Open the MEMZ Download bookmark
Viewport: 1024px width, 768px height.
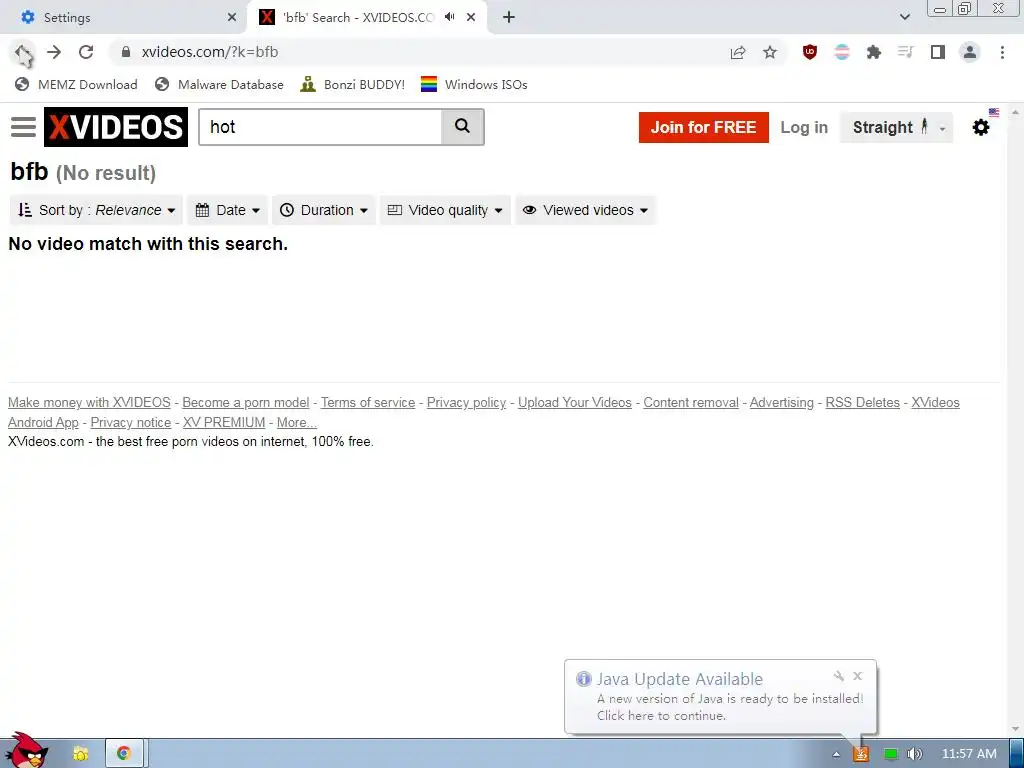[x=76, y=84]
